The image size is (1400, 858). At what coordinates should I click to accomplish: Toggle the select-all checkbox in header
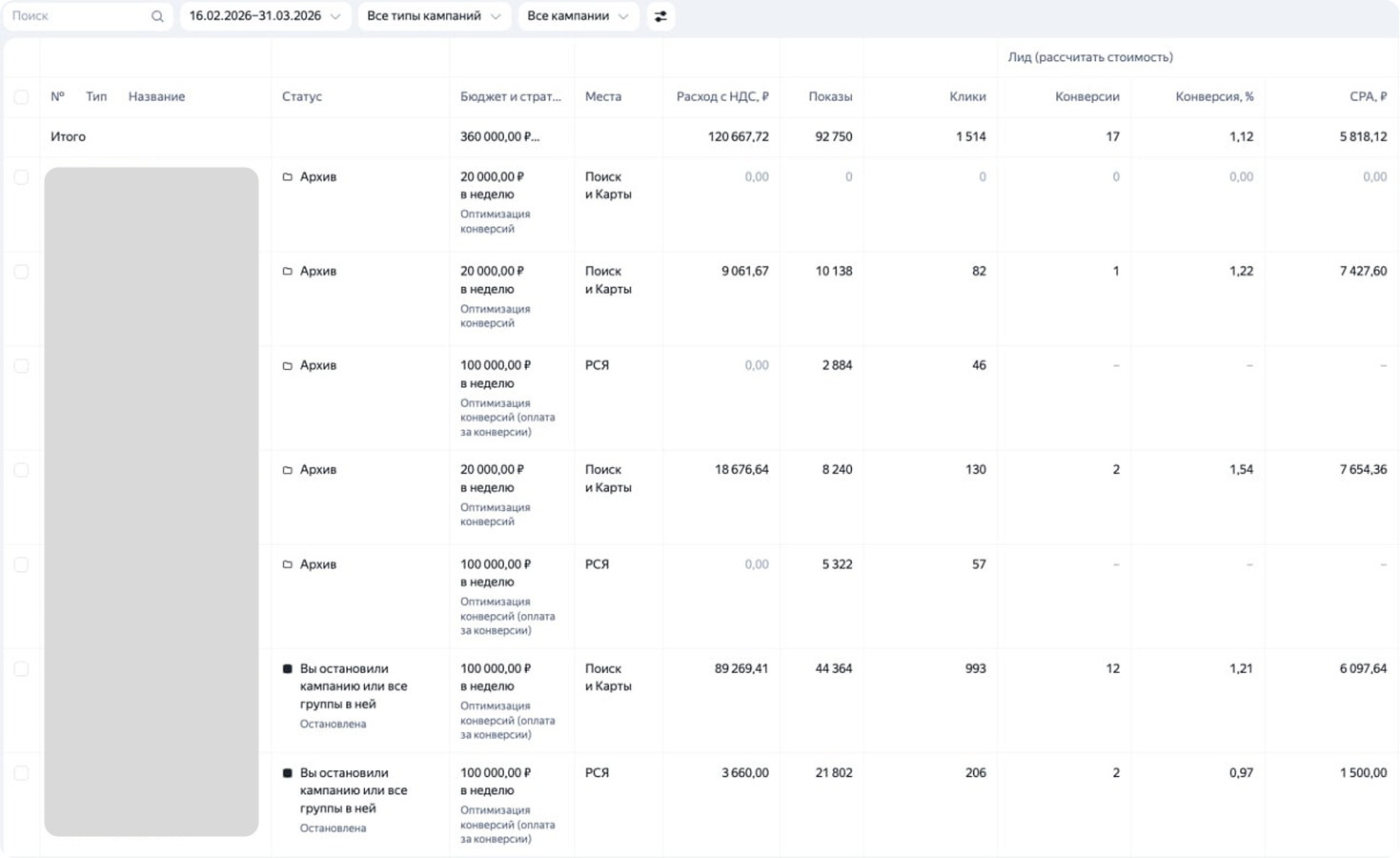pyautogui.click(x=21, y=97)
